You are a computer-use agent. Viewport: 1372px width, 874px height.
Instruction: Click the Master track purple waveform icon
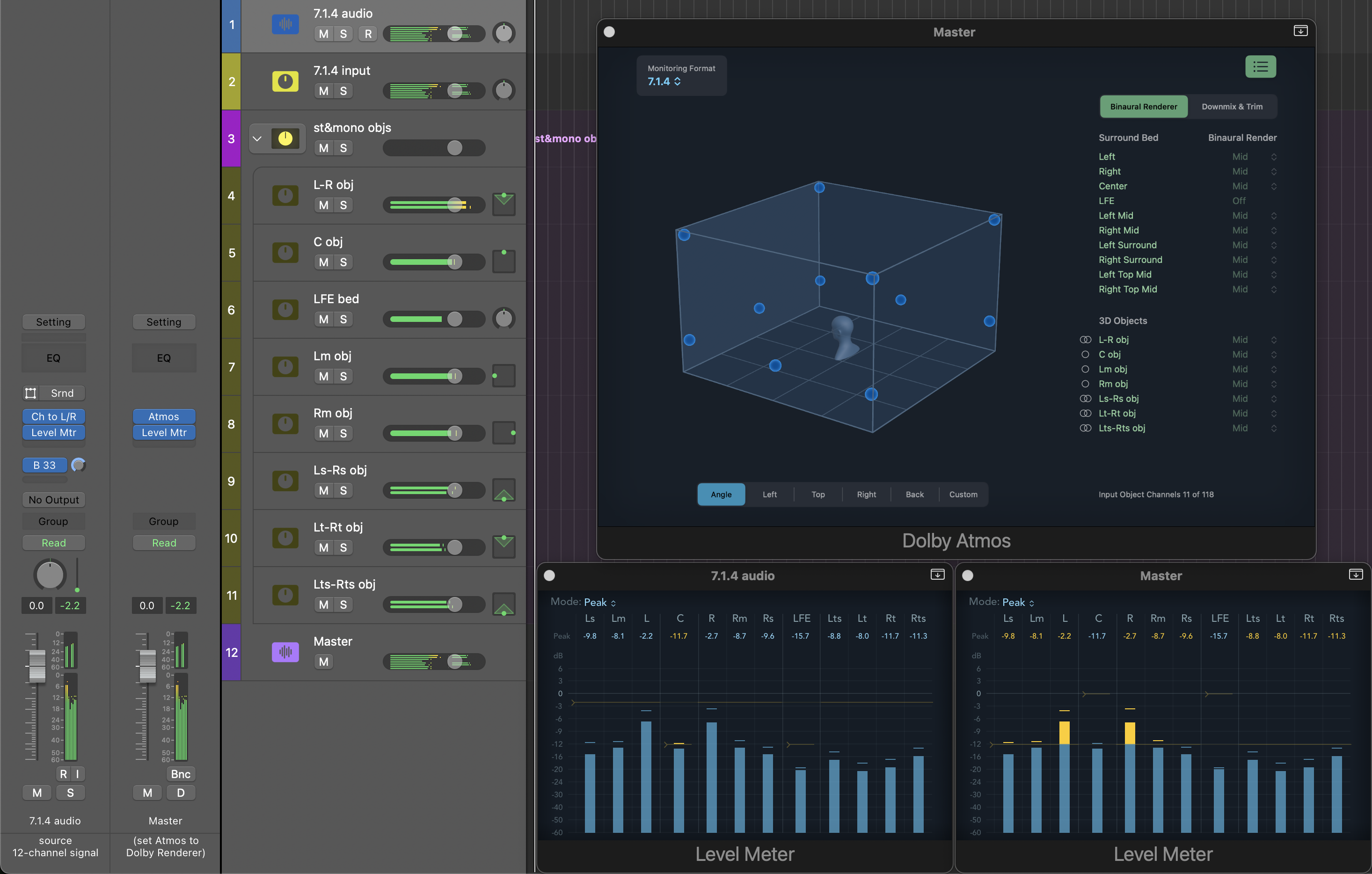pos(285,652)
